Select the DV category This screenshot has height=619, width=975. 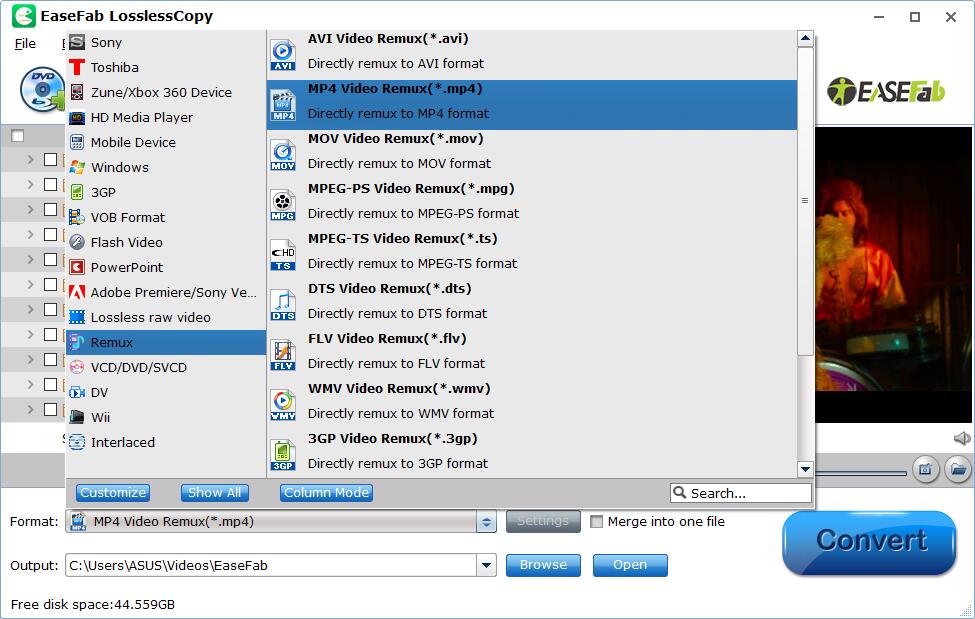pyautogui.click(x=166, y=392)
